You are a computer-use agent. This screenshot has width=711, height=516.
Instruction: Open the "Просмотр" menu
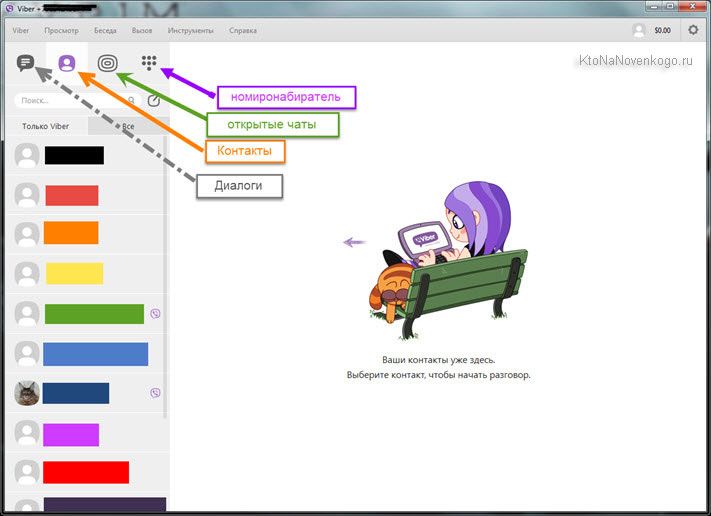coord(61,31)
